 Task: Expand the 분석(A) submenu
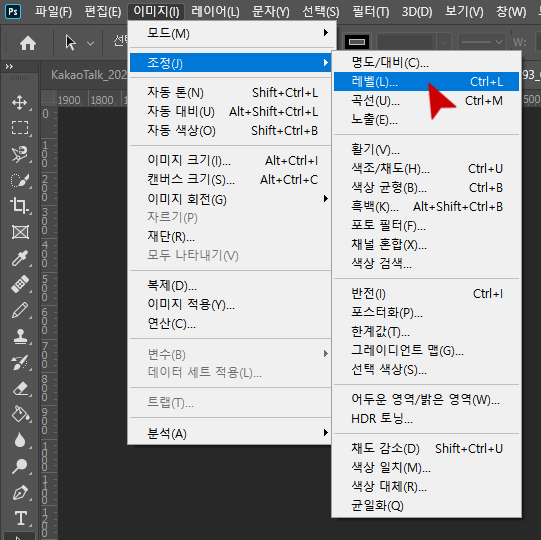pos(230,433)
